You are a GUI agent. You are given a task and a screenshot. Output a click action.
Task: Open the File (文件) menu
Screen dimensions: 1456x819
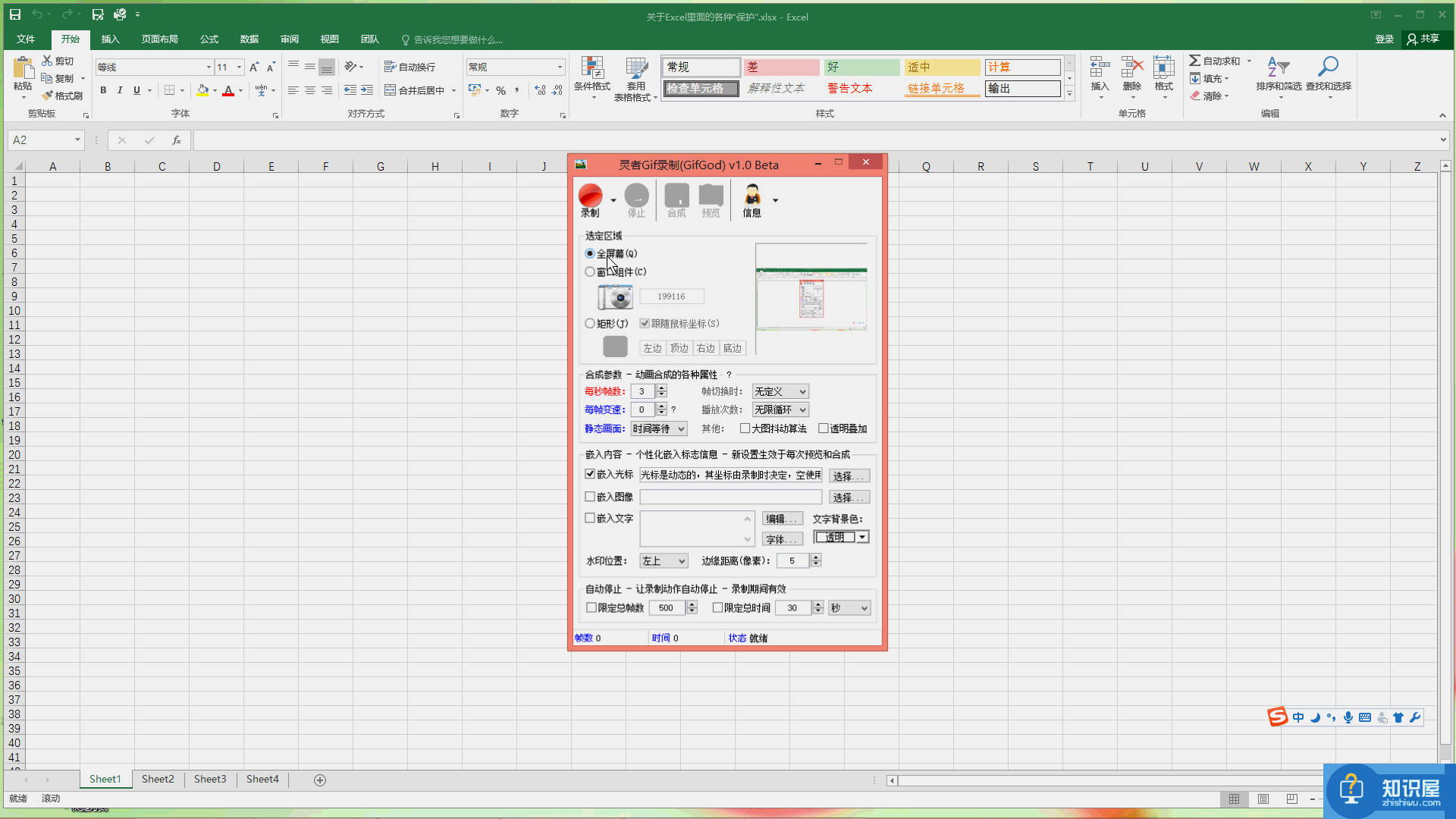click(x=26, y=39)
